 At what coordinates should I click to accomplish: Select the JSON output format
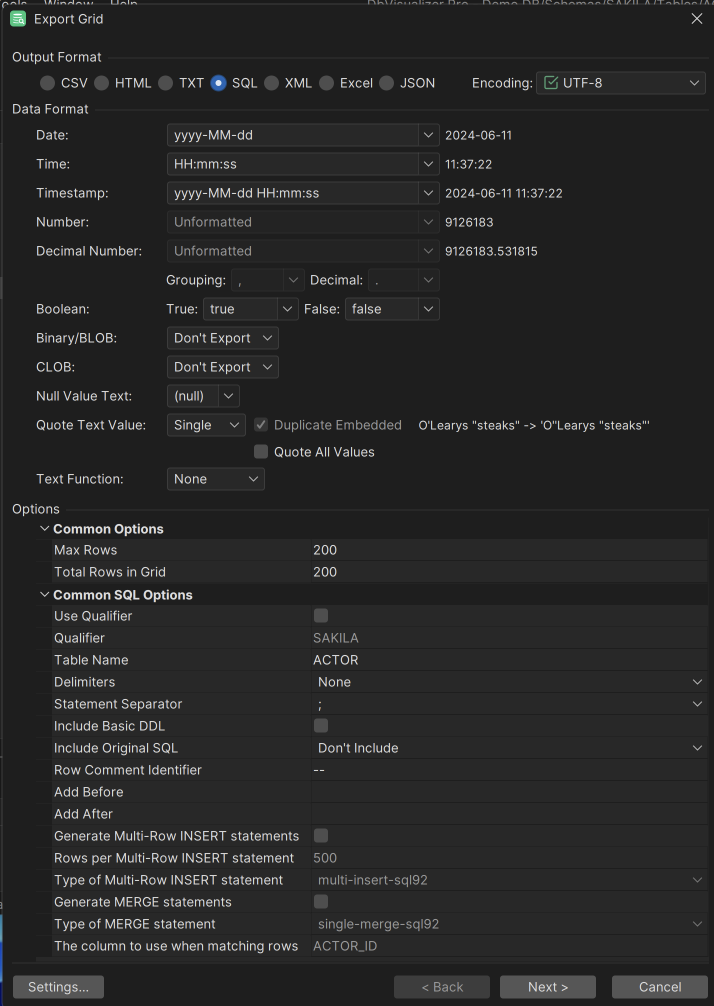387,83
